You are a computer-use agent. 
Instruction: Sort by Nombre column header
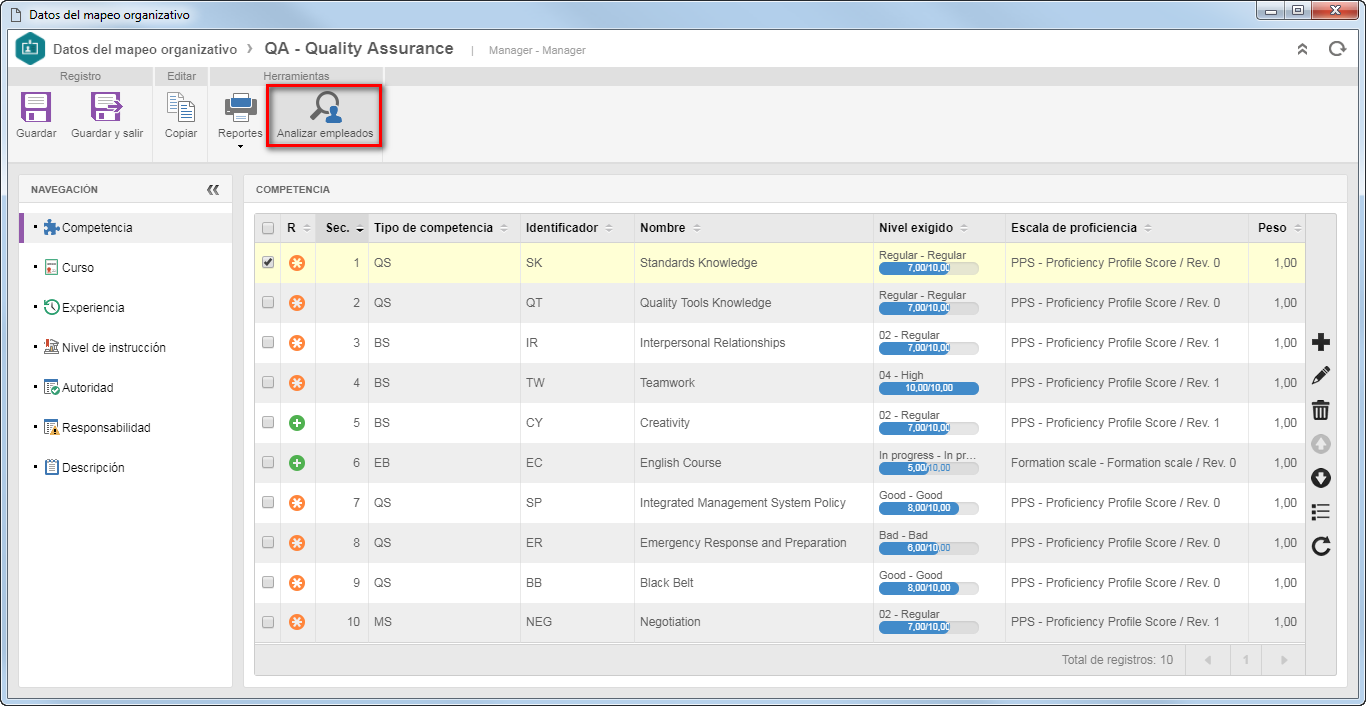[754, 228]
